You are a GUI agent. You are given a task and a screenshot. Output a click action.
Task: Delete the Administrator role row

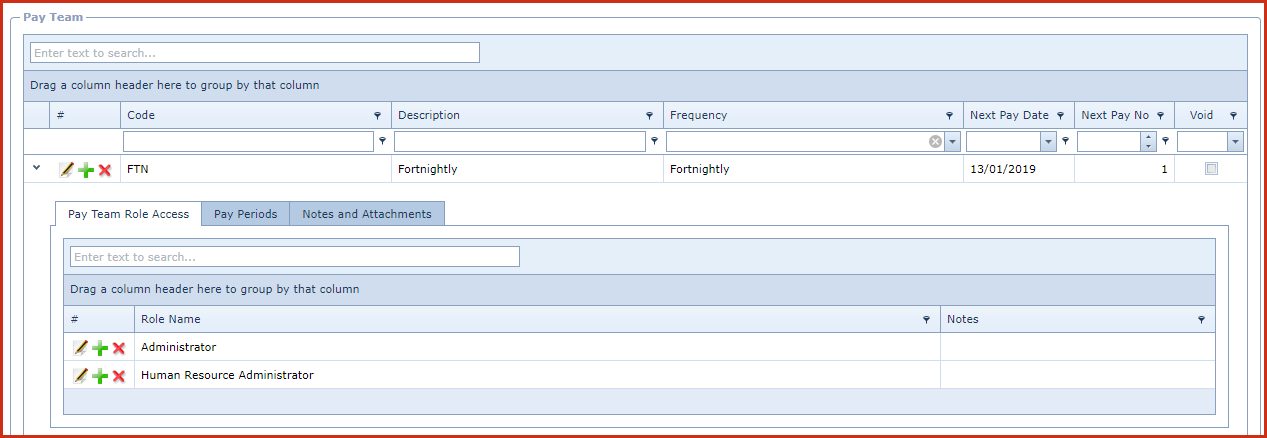[118, 348]
